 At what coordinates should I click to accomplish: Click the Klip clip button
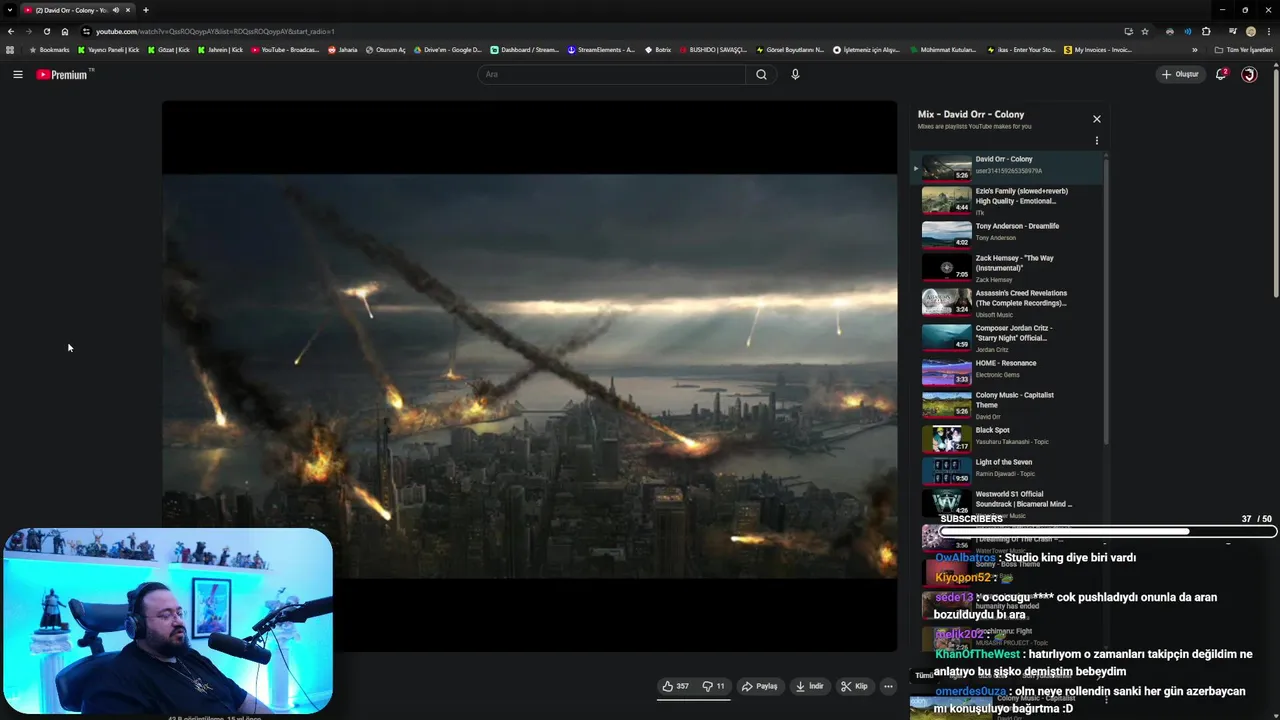pyautogui.click(x=853, y=686)
